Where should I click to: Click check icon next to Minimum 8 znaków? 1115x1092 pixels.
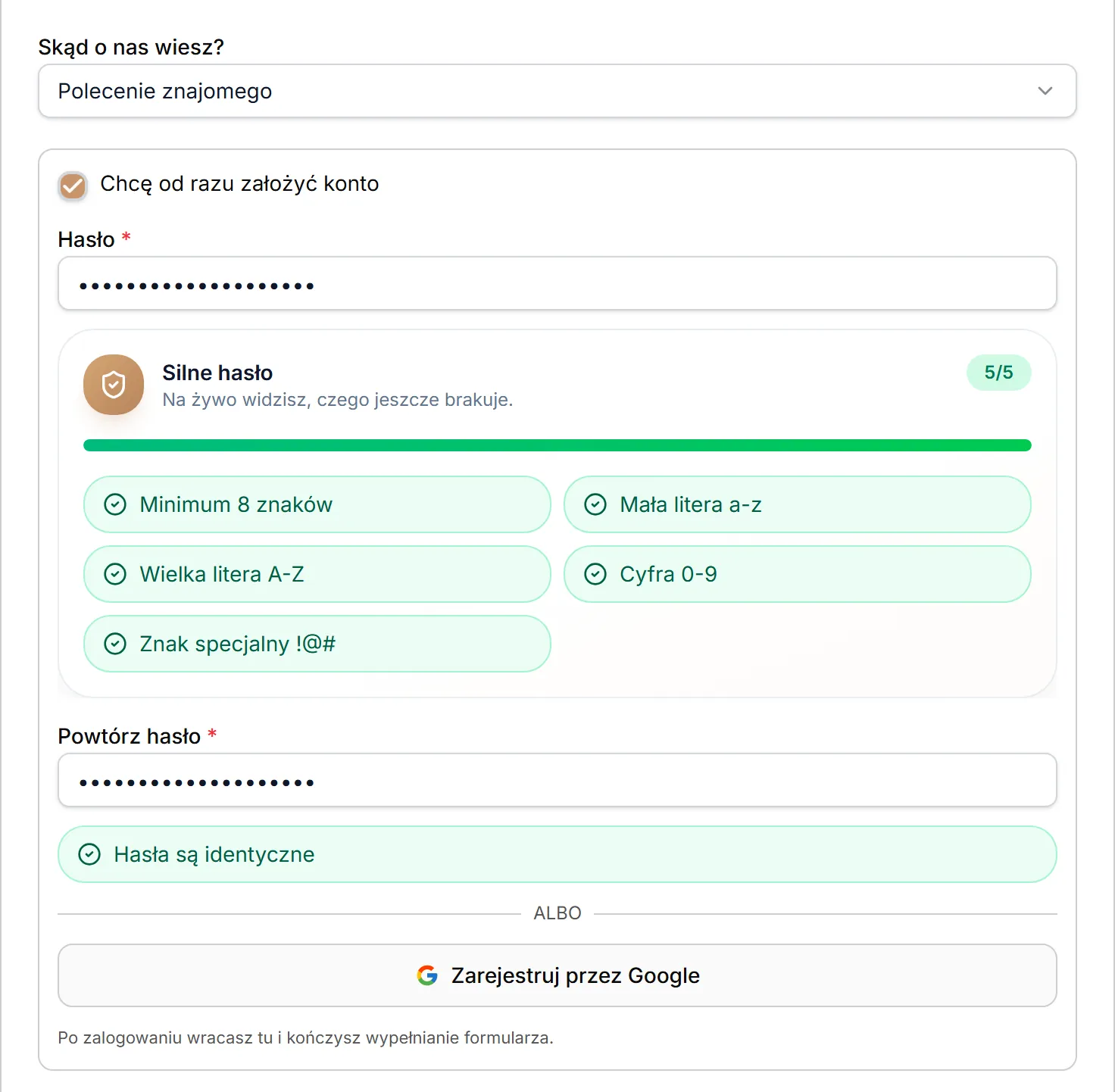[x=115, y=504]
